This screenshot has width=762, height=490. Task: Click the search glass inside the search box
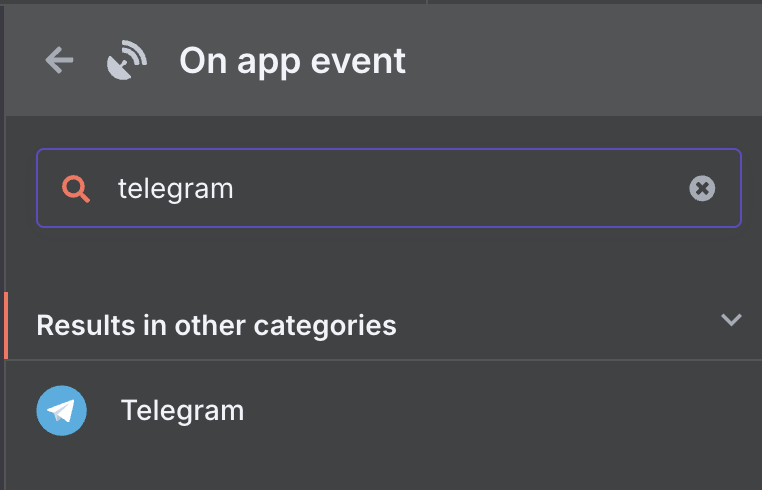tap(76, 188)
